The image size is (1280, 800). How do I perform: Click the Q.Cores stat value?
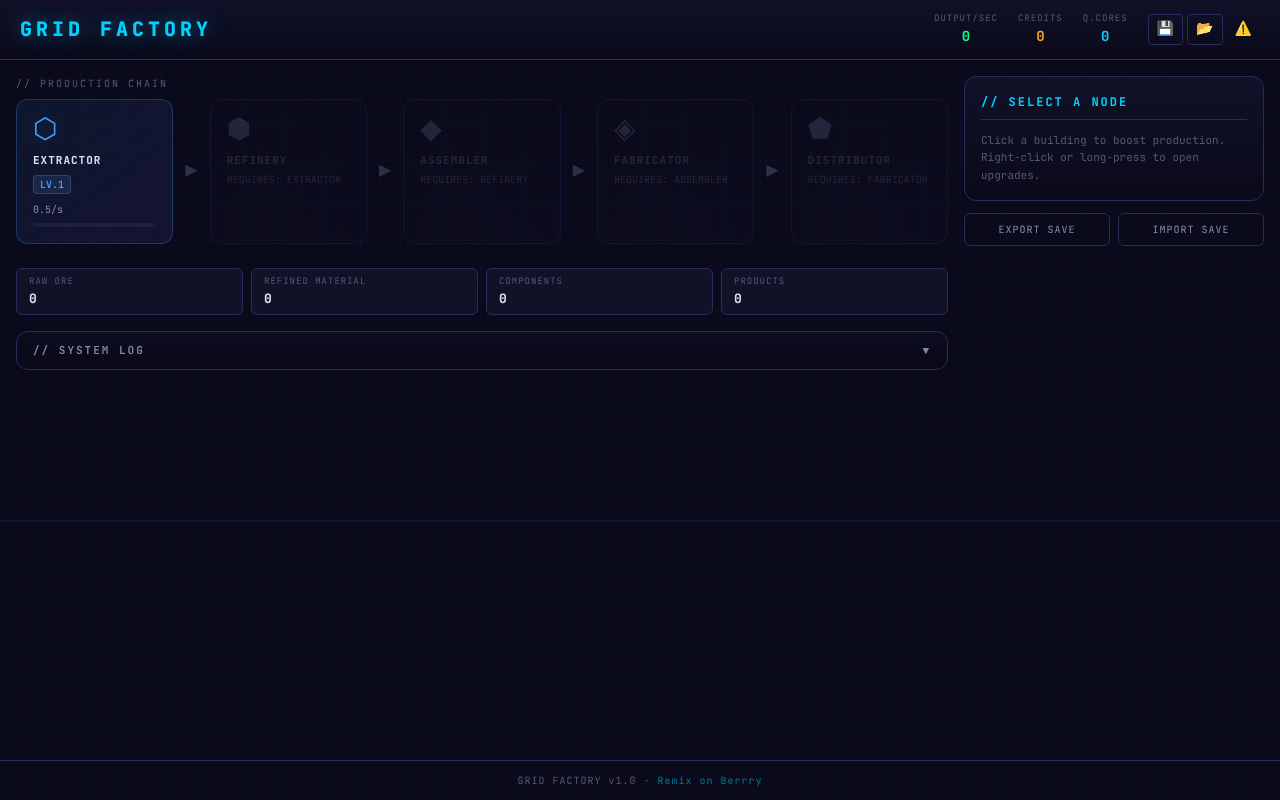tap(1105, 37)
